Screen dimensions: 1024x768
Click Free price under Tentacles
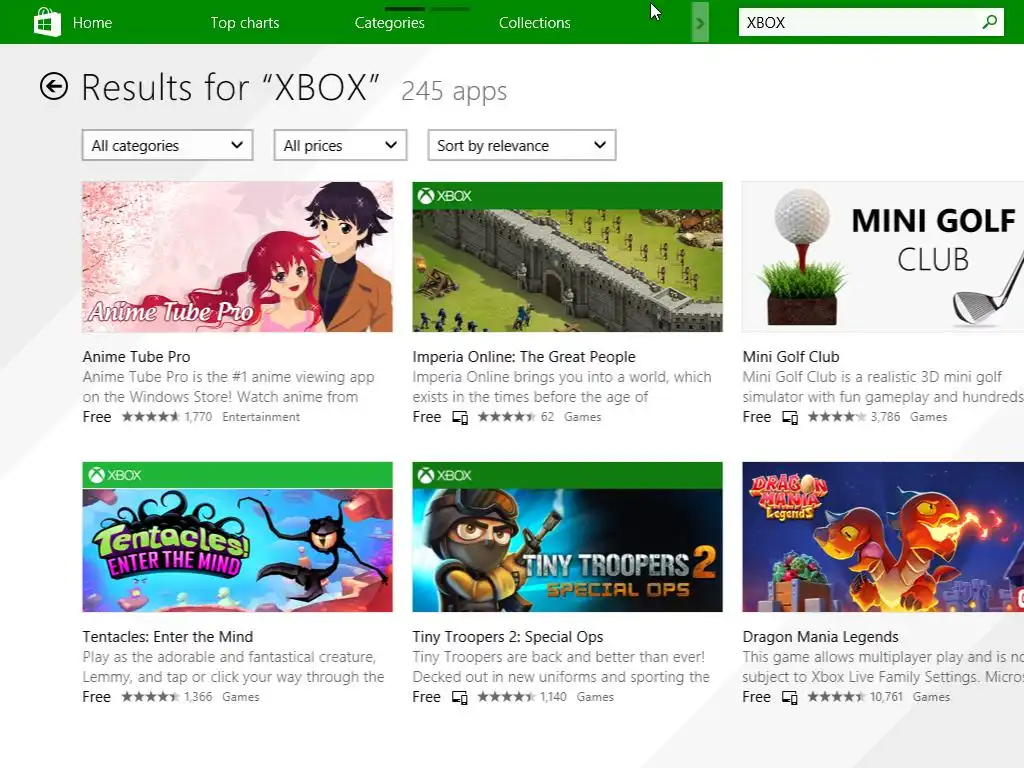97,697
